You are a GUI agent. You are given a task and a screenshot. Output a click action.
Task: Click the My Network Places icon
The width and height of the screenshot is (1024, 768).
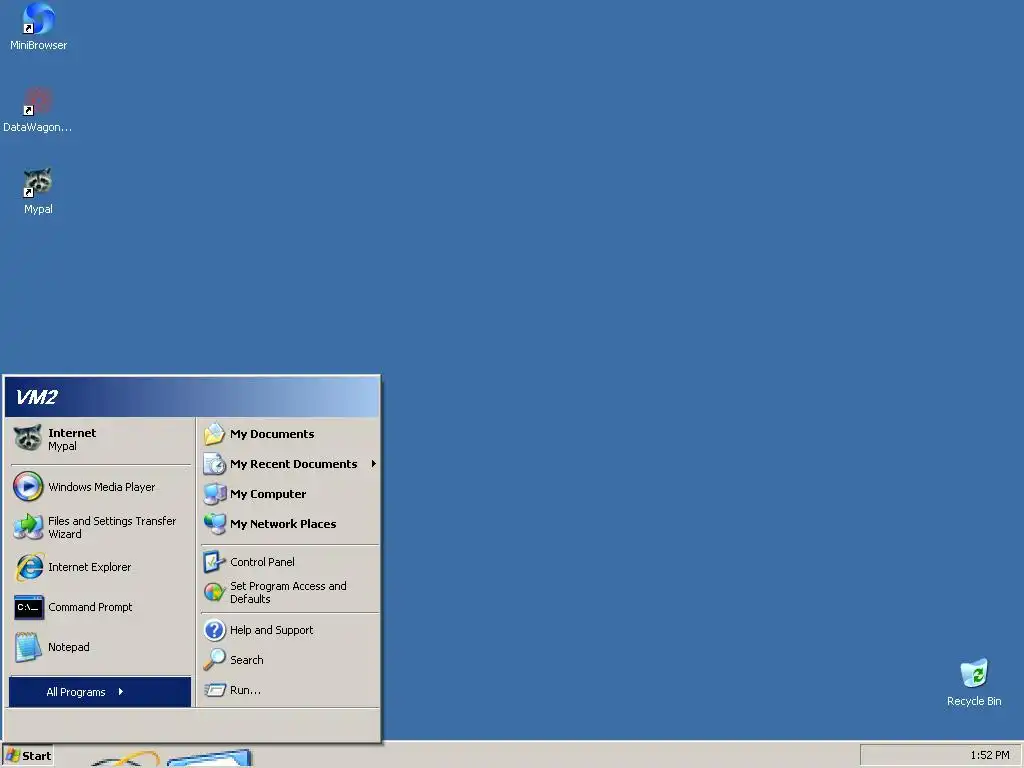tap(214, 524)
